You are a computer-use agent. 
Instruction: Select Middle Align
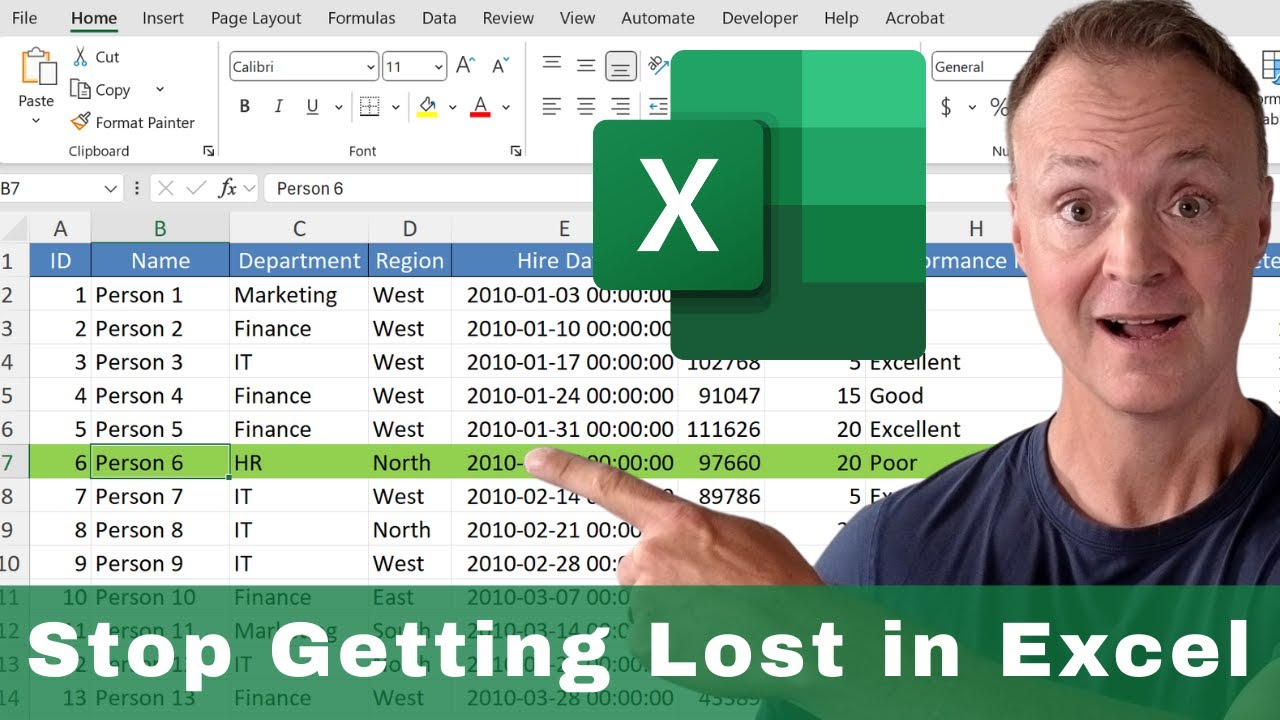586,66
